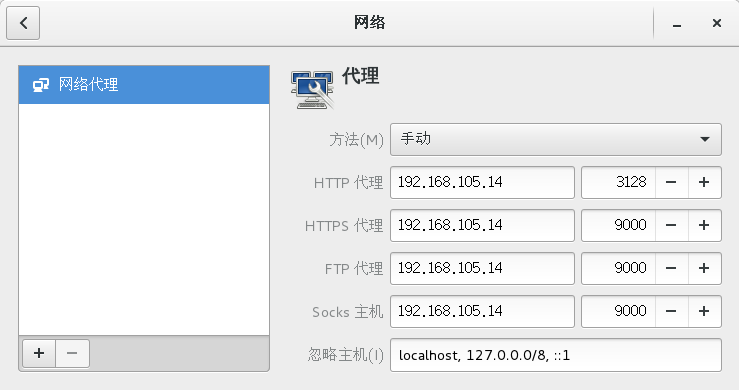The height and width of the screenshot is (390, 739).
Task: Open the 方法 method dropdown set to 手动
Action: click(556, 139)
